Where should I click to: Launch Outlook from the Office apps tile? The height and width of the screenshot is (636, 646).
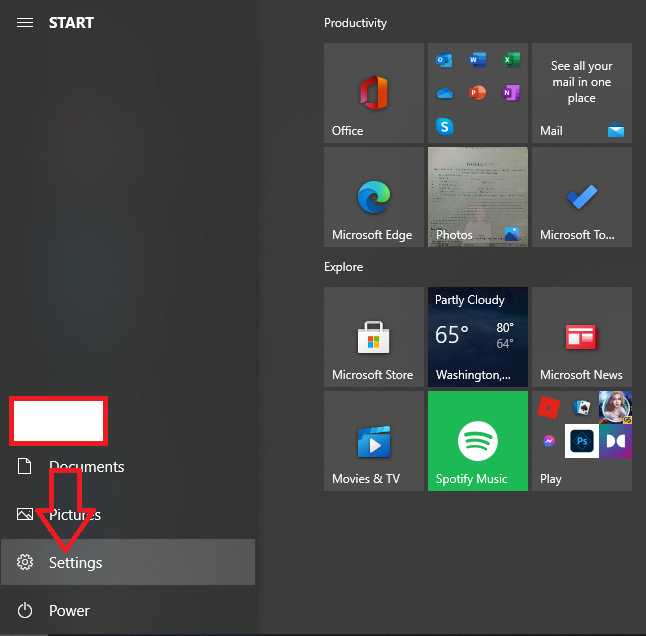click(444, 60)
